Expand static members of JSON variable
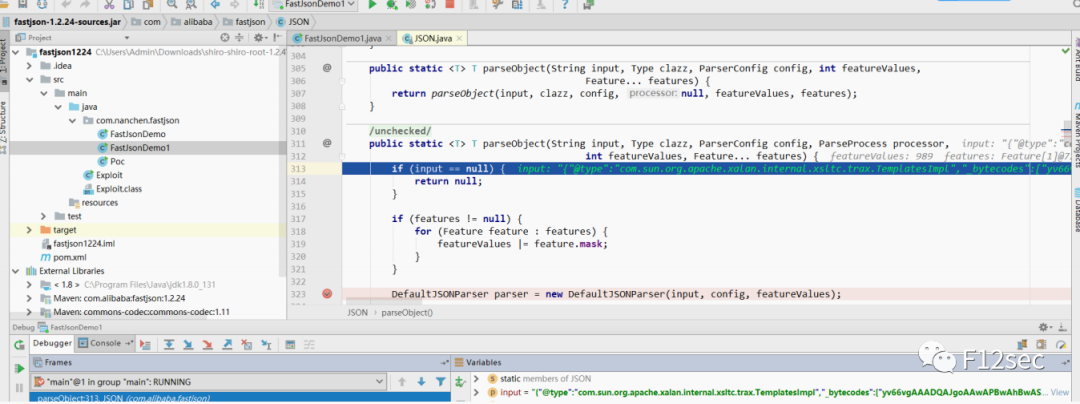1080x404 pixels. pyautogui.click(x=475, y=379)
